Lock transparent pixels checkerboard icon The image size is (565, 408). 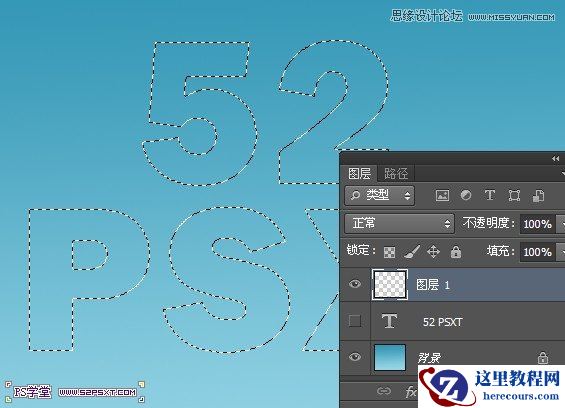coord(389,252)
